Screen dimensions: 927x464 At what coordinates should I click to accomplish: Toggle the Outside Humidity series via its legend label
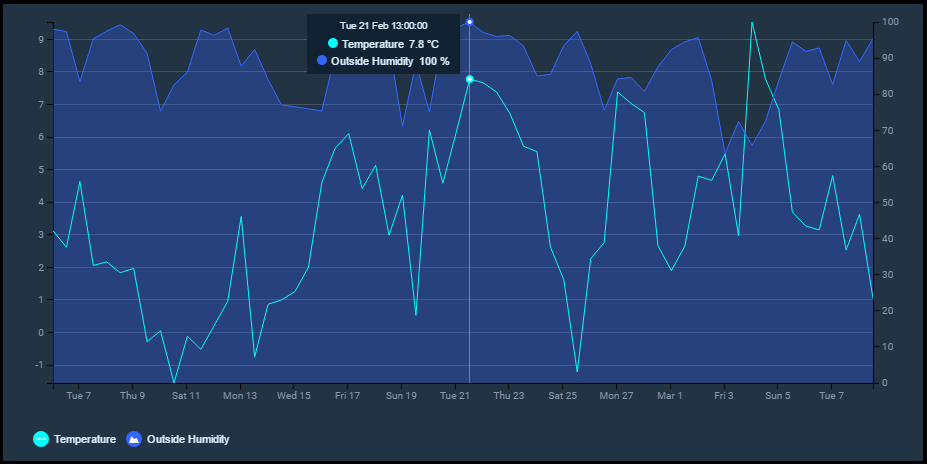(x=188, y=439)
